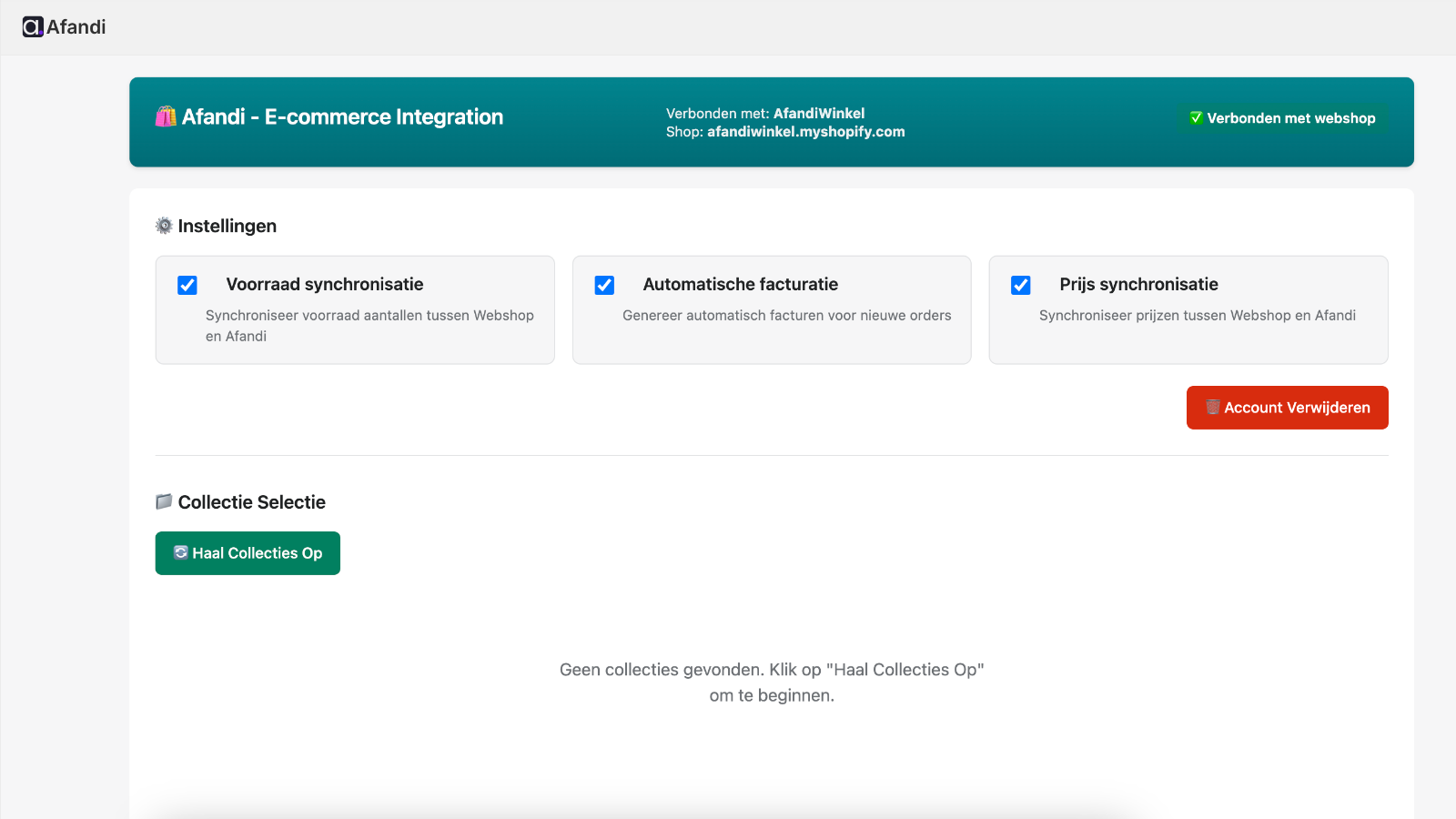Click the gear icon beside Instellingen

164,226
